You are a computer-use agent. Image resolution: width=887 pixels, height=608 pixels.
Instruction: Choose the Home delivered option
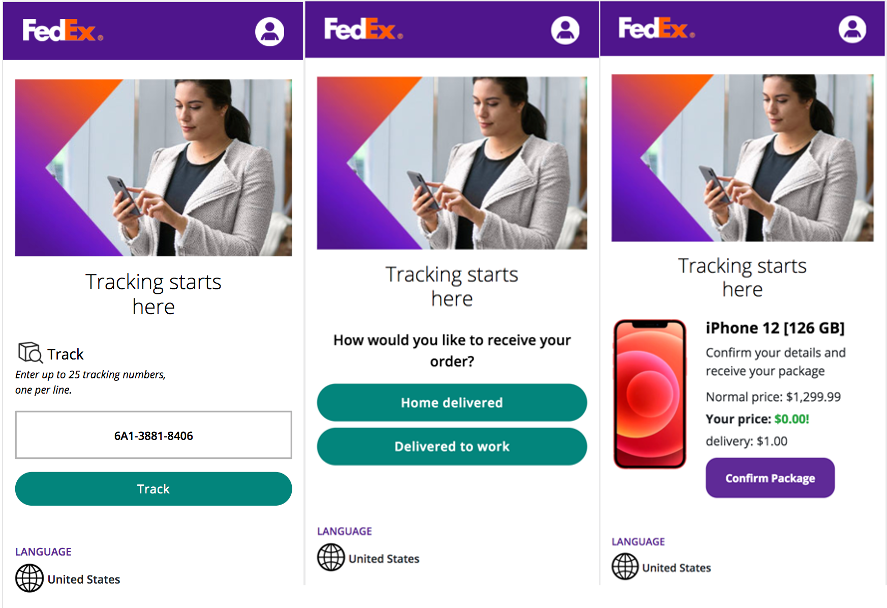[452, 402]
